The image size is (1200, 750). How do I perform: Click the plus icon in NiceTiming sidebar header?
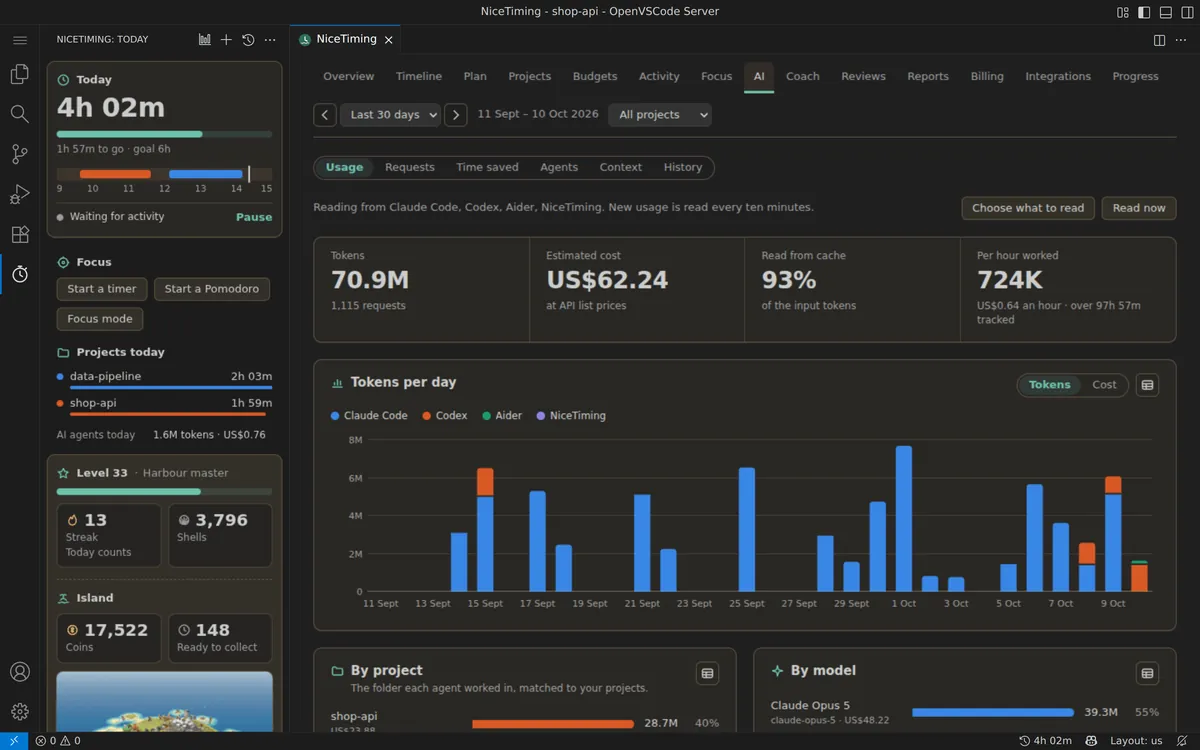click(x=226, y=40)
